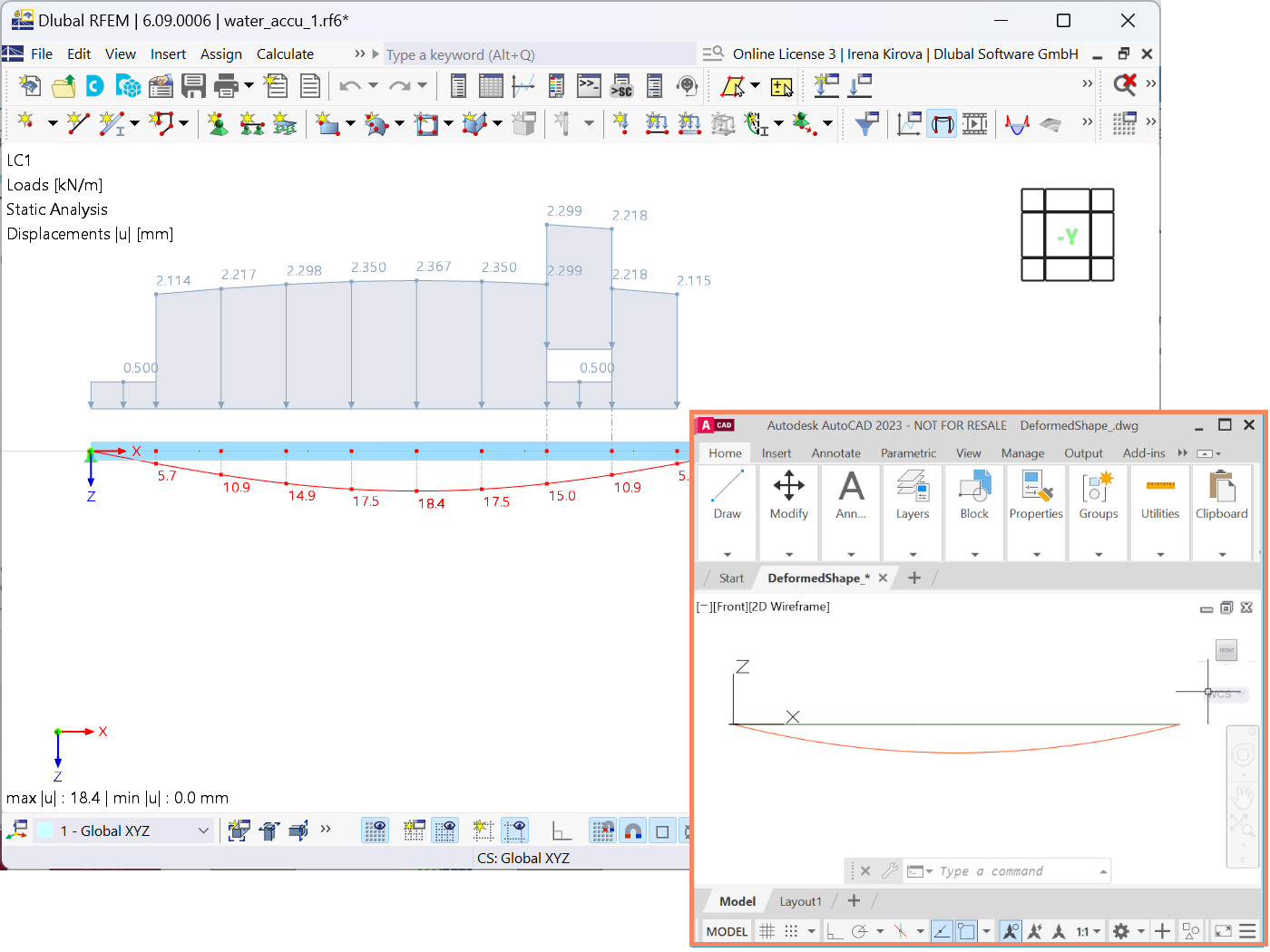The width and height of the screenshot is (1270, 952).
Task: Toggle grid display in AutoCAD status bar
Action: [x=767, y=931]
